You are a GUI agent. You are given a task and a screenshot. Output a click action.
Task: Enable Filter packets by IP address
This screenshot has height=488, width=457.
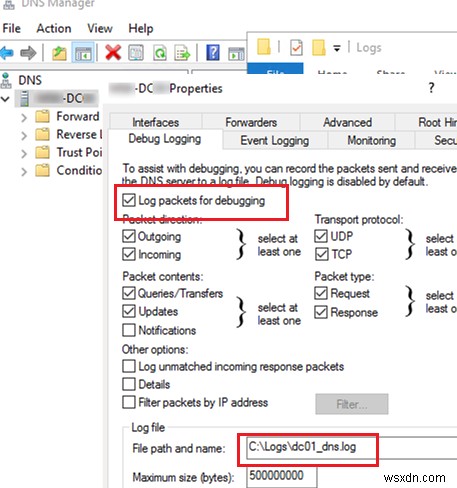129,402
